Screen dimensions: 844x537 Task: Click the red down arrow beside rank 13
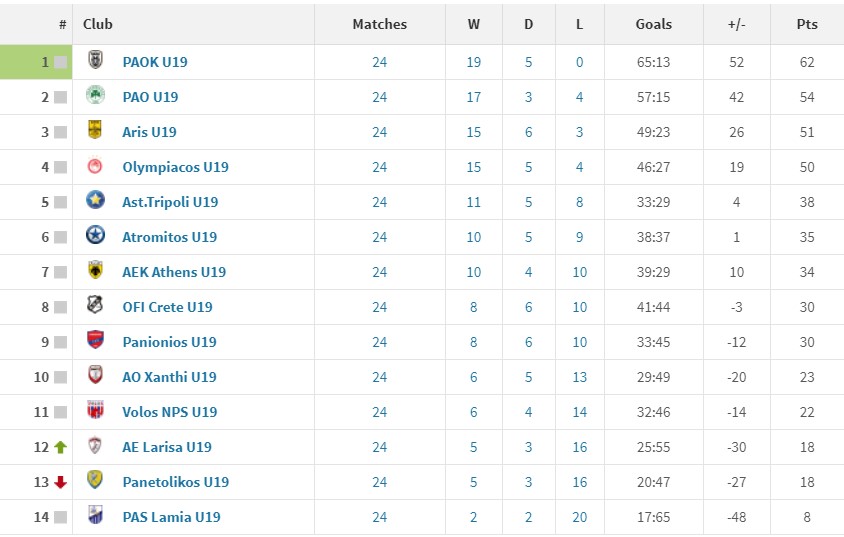(60, 482)
